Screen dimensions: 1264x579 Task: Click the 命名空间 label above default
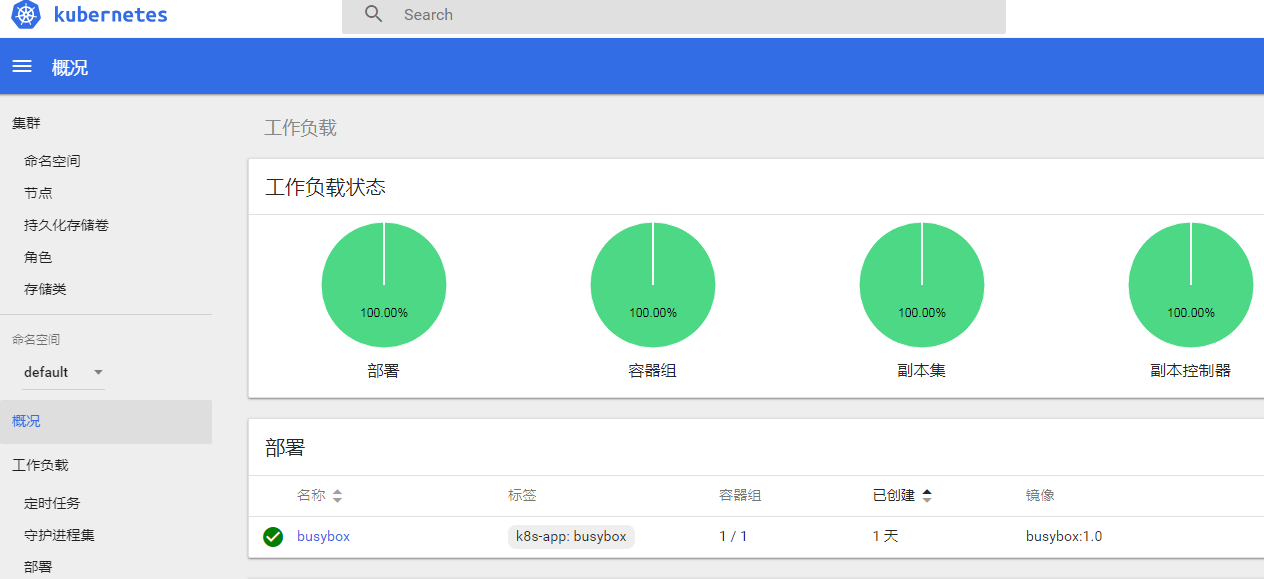coord(36,339)
